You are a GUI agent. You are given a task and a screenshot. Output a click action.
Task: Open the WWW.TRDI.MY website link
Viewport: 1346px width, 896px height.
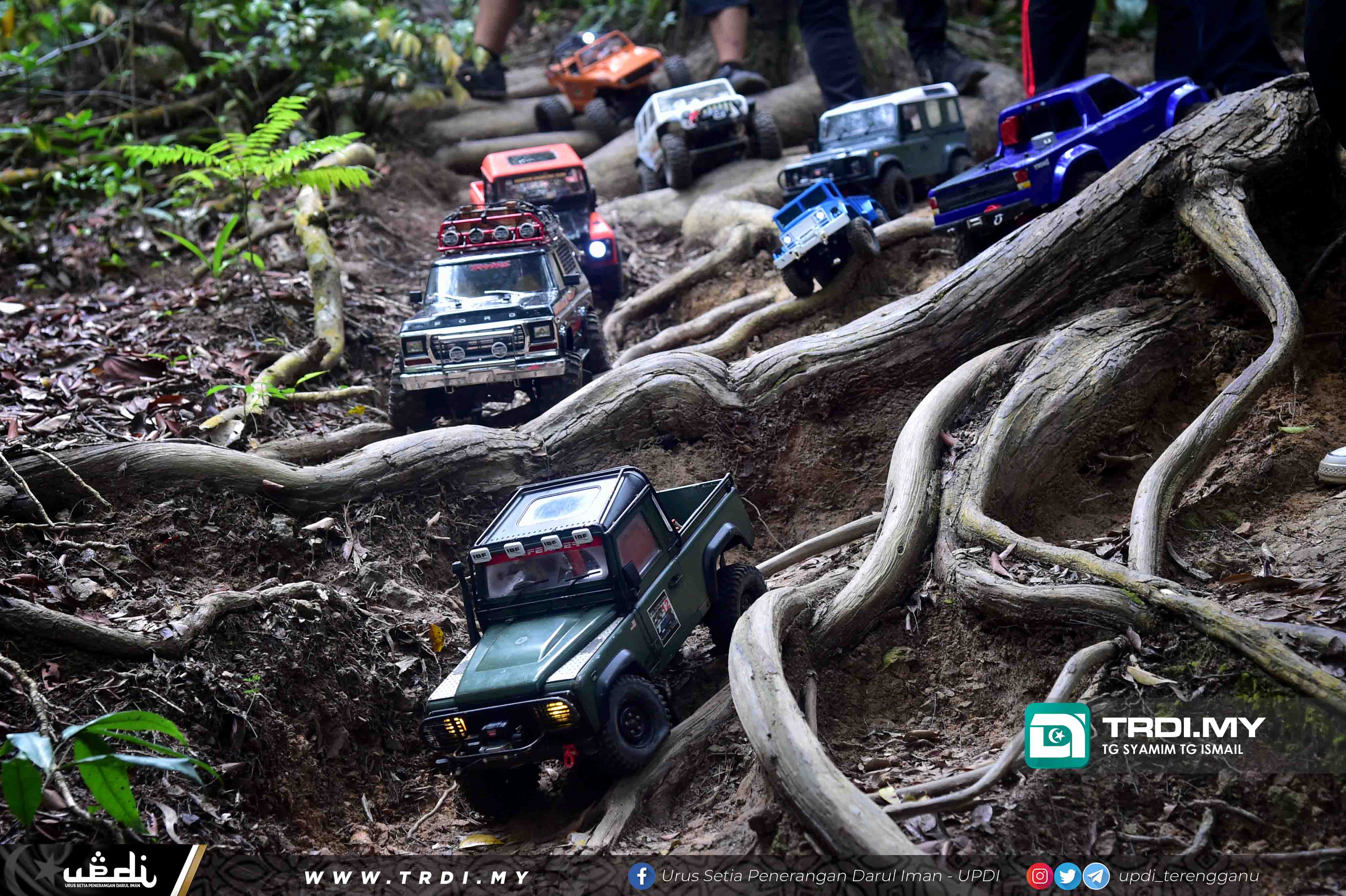click(x=417, y=877)
